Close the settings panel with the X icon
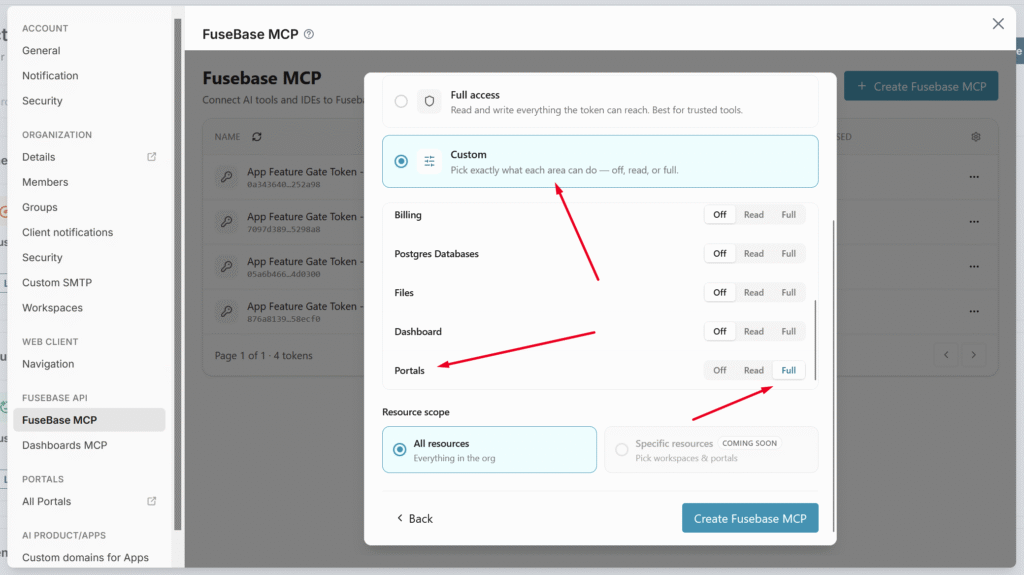The width and height of the screenshot is (1024, 575). pyautogui.click(x=998, y=24)
